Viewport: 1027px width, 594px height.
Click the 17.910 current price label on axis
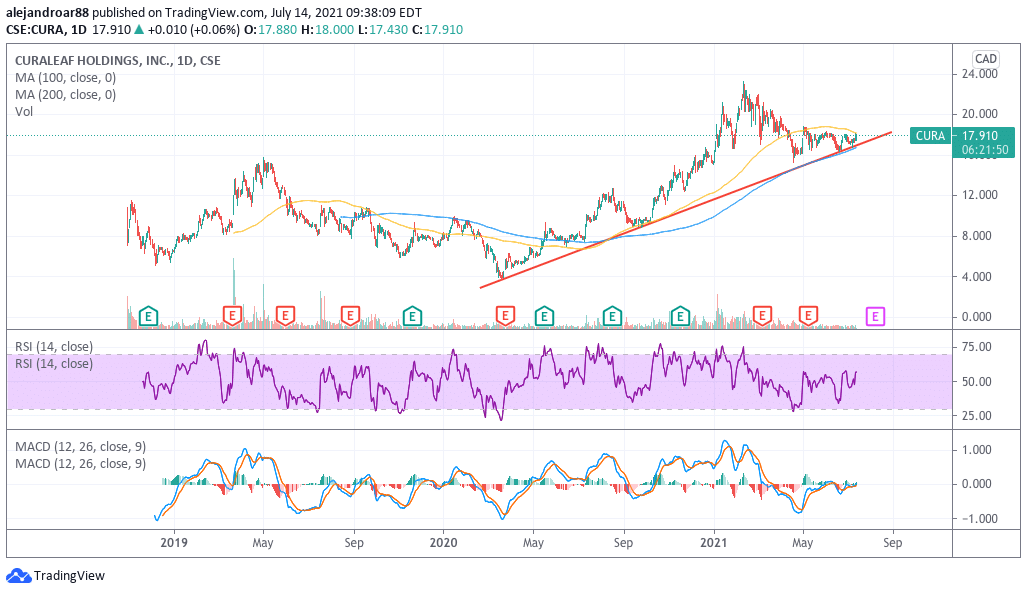[x=980, y=136]
